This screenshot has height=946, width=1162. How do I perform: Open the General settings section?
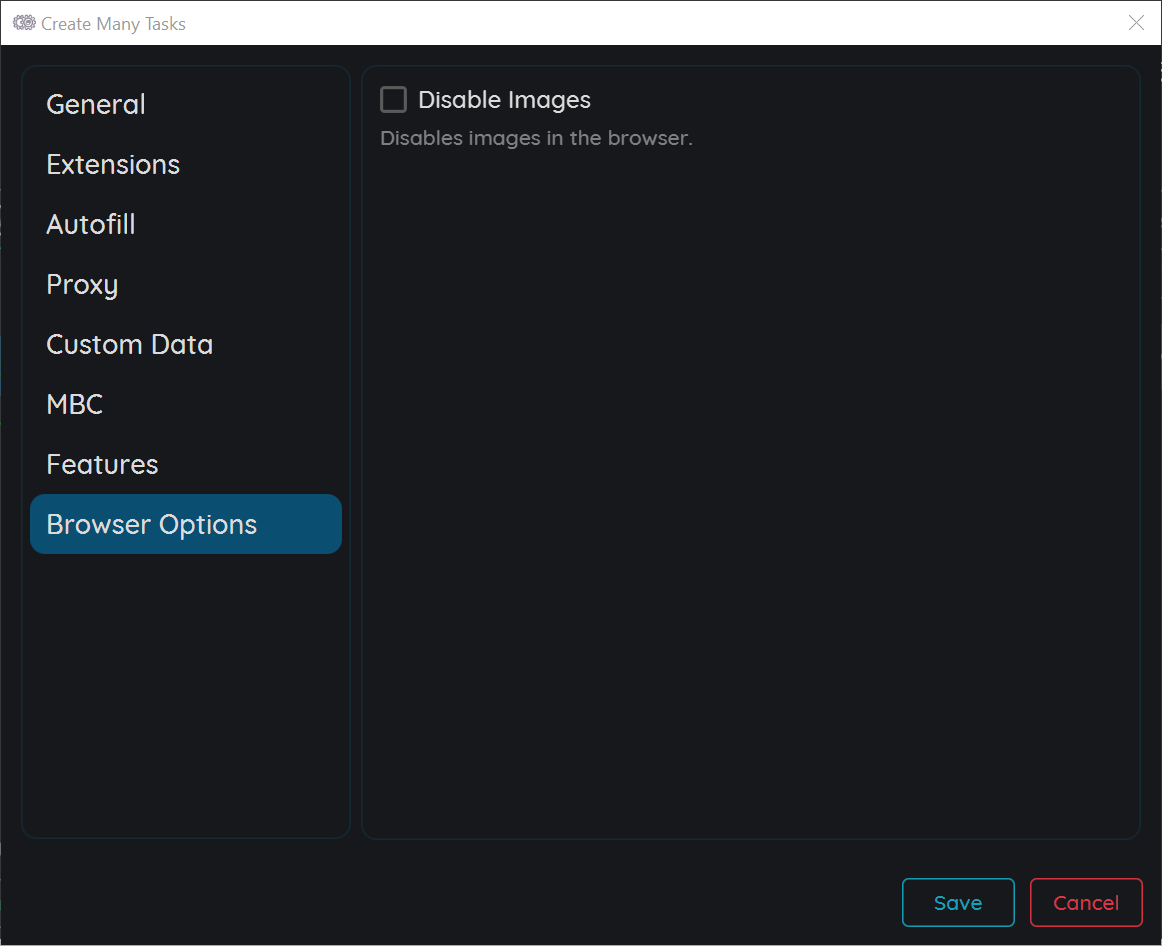pos(95,104)
